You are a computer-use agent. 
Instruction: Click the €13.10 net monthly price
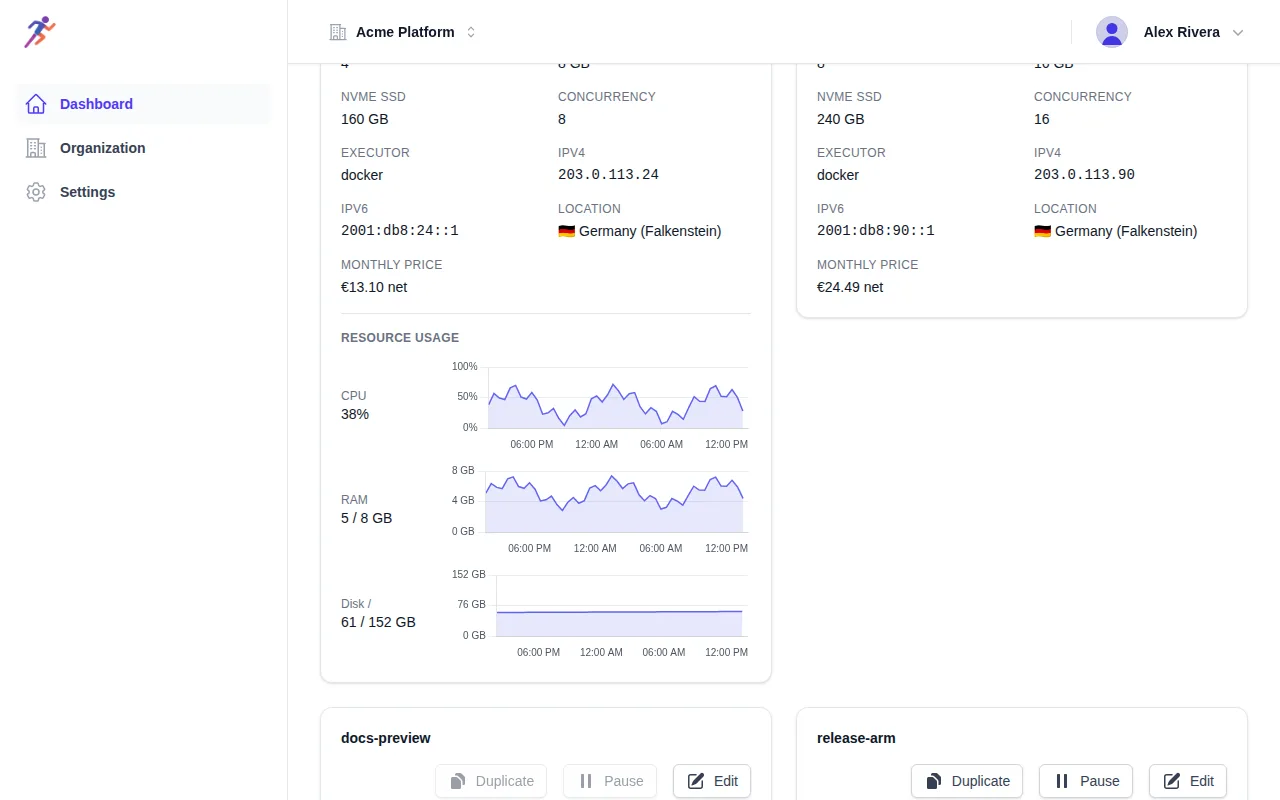point(374,287)
